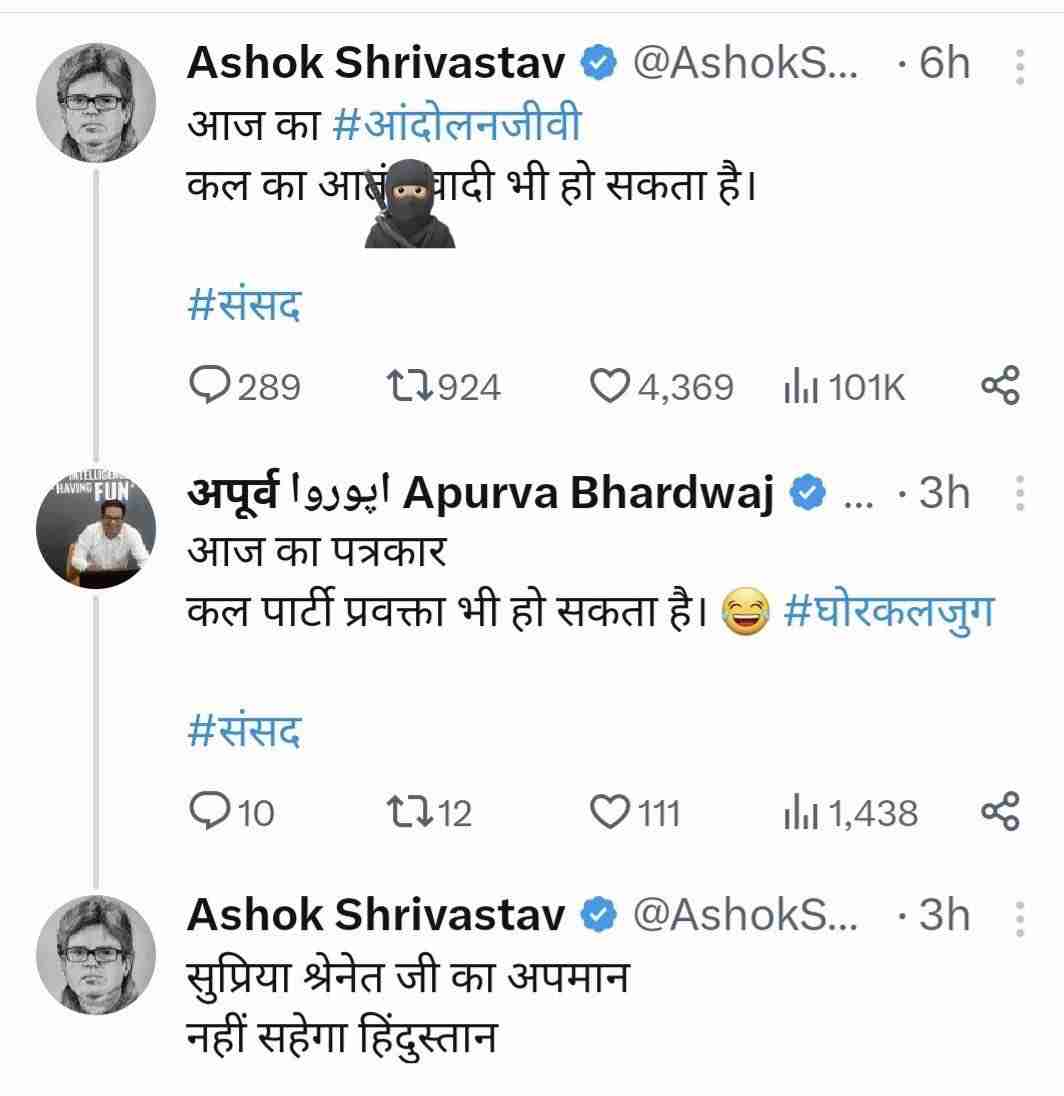1064x1096 pixels.
Task: Like the tweet with 4,369 likes
Action: tap(609, 386)
